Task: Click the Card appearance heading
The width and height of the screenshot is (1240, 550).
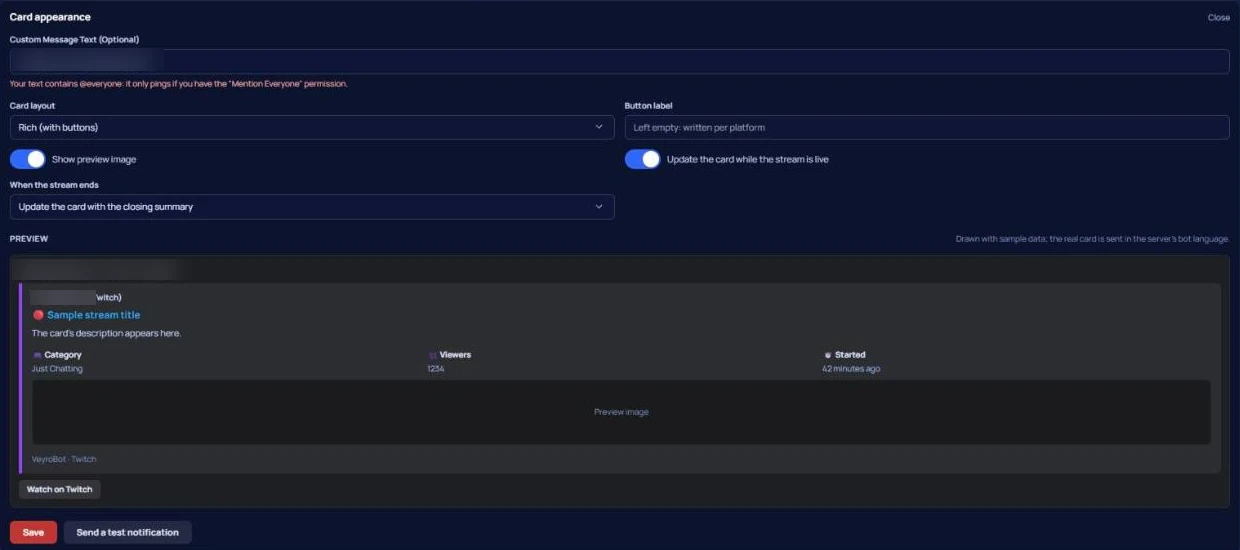Action: coord(50,17)
